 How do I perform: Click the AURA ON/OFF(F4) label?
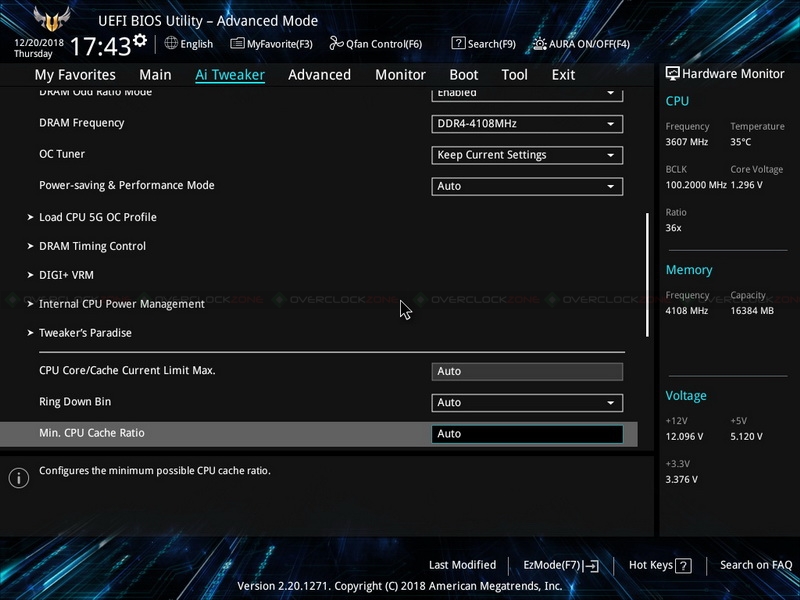[589, 44]
